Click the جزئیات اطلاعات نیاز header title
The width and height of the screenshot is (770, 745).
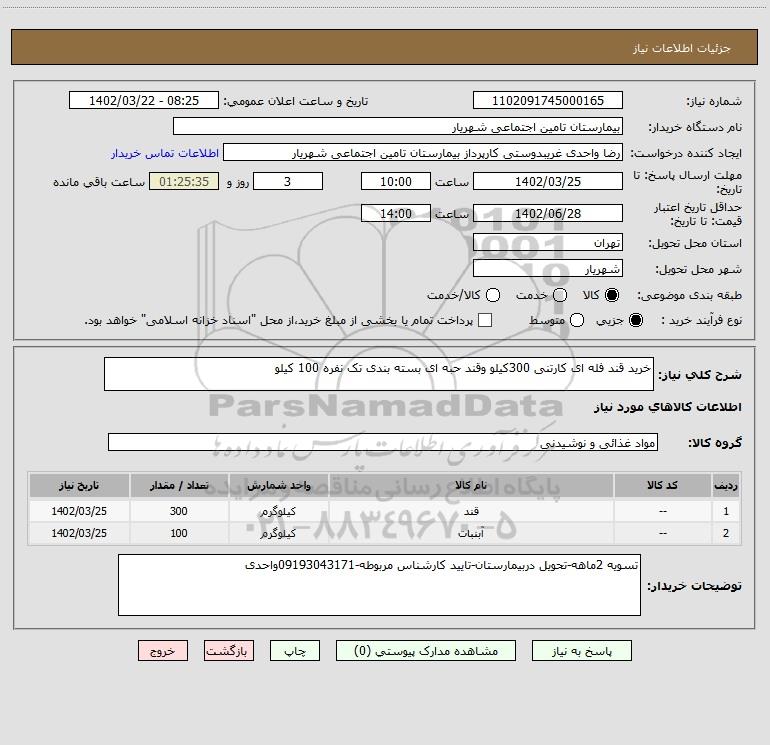click(682, 48)
